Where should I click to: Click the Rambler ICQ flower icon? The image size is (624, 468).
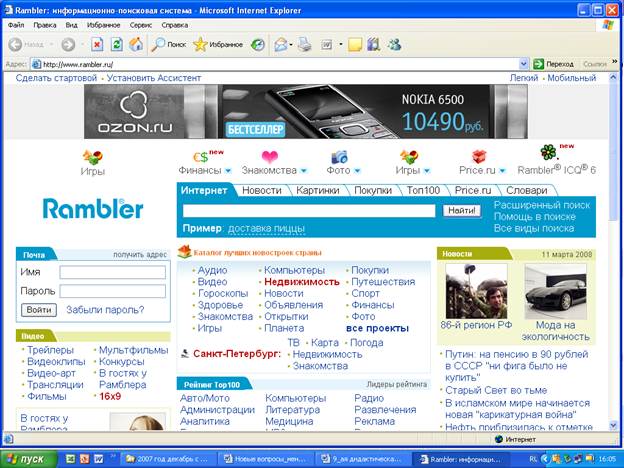pos(548,152)
